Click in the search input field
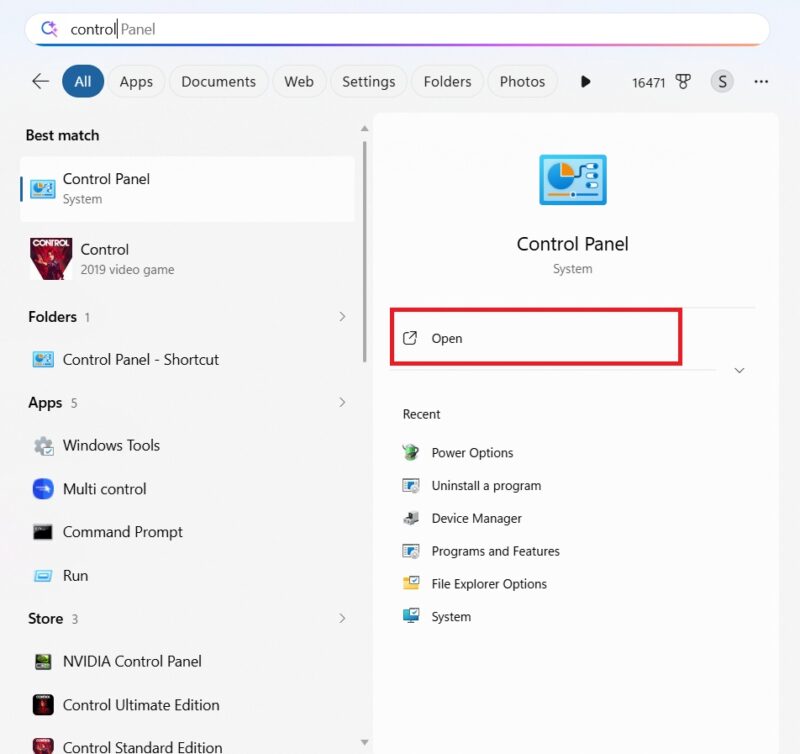The height and width of the screenshot is (754, 800). click(397, 29)
